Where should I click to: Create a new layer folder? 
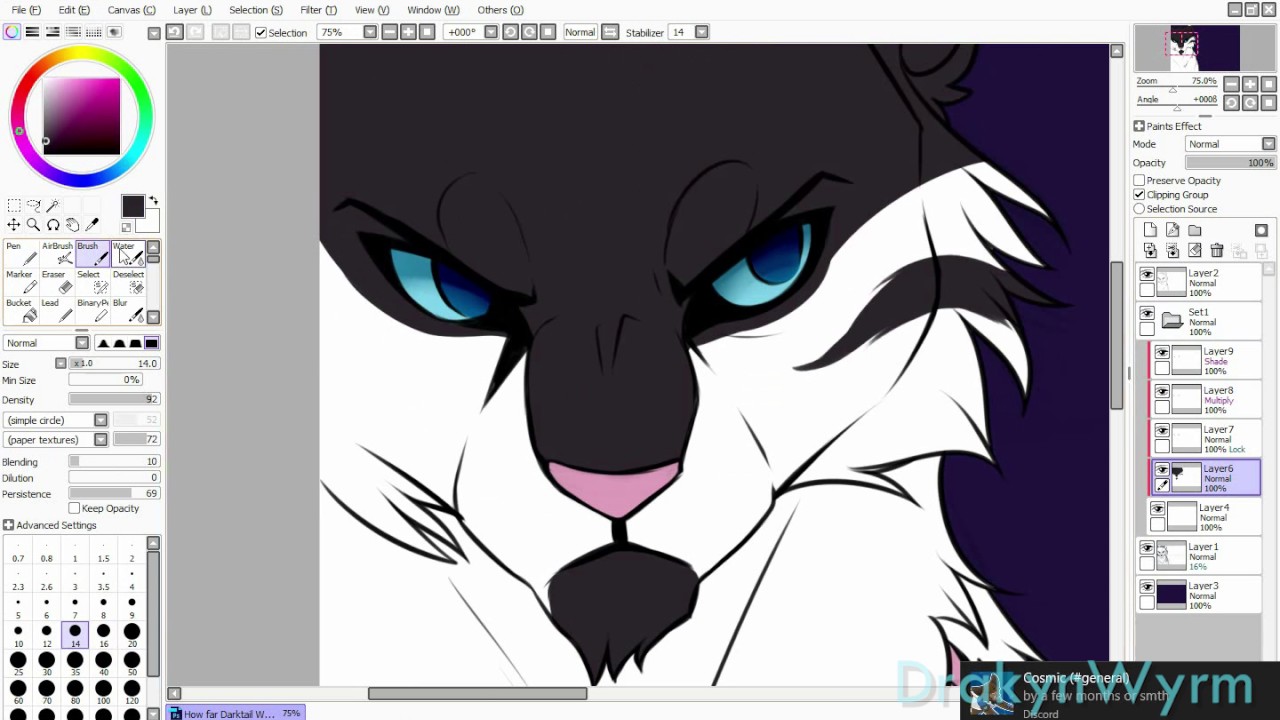point(1195,231)
